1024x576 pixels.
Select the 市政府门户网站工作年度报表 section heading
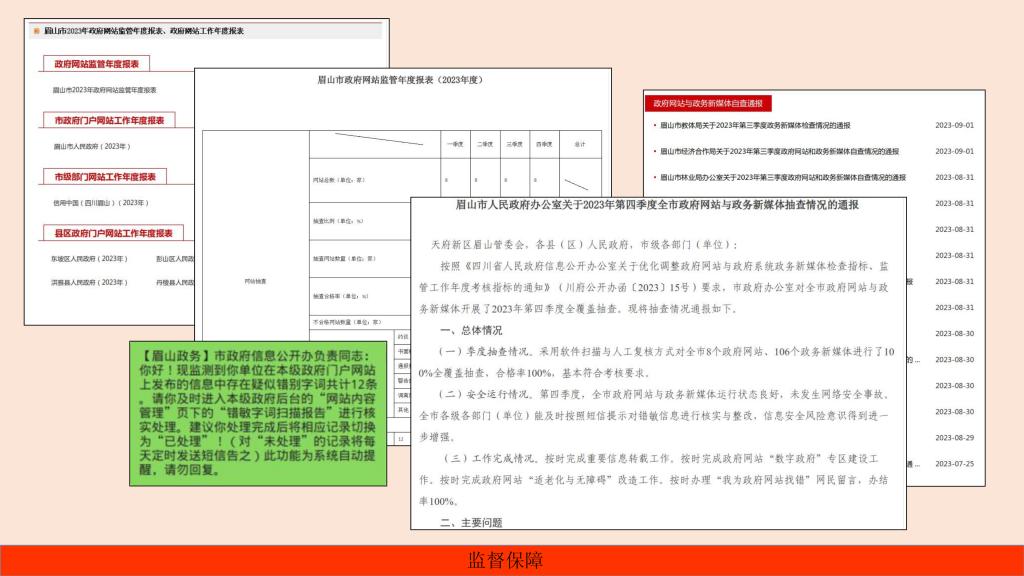[x=109, y=120]
